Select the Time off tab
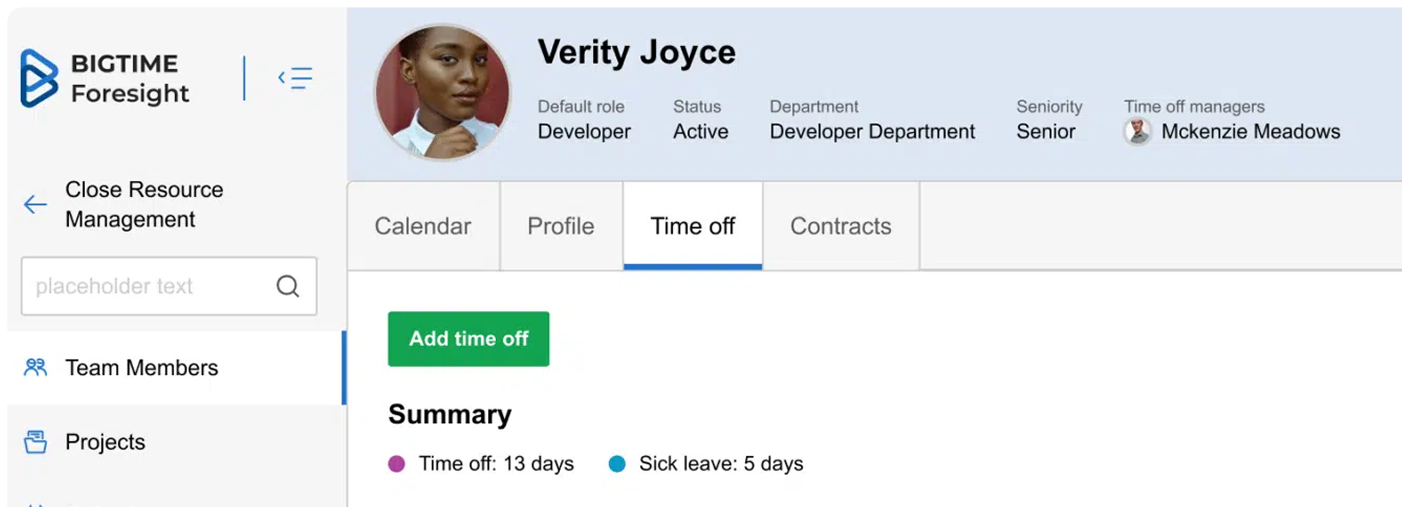 click(693, 226)
